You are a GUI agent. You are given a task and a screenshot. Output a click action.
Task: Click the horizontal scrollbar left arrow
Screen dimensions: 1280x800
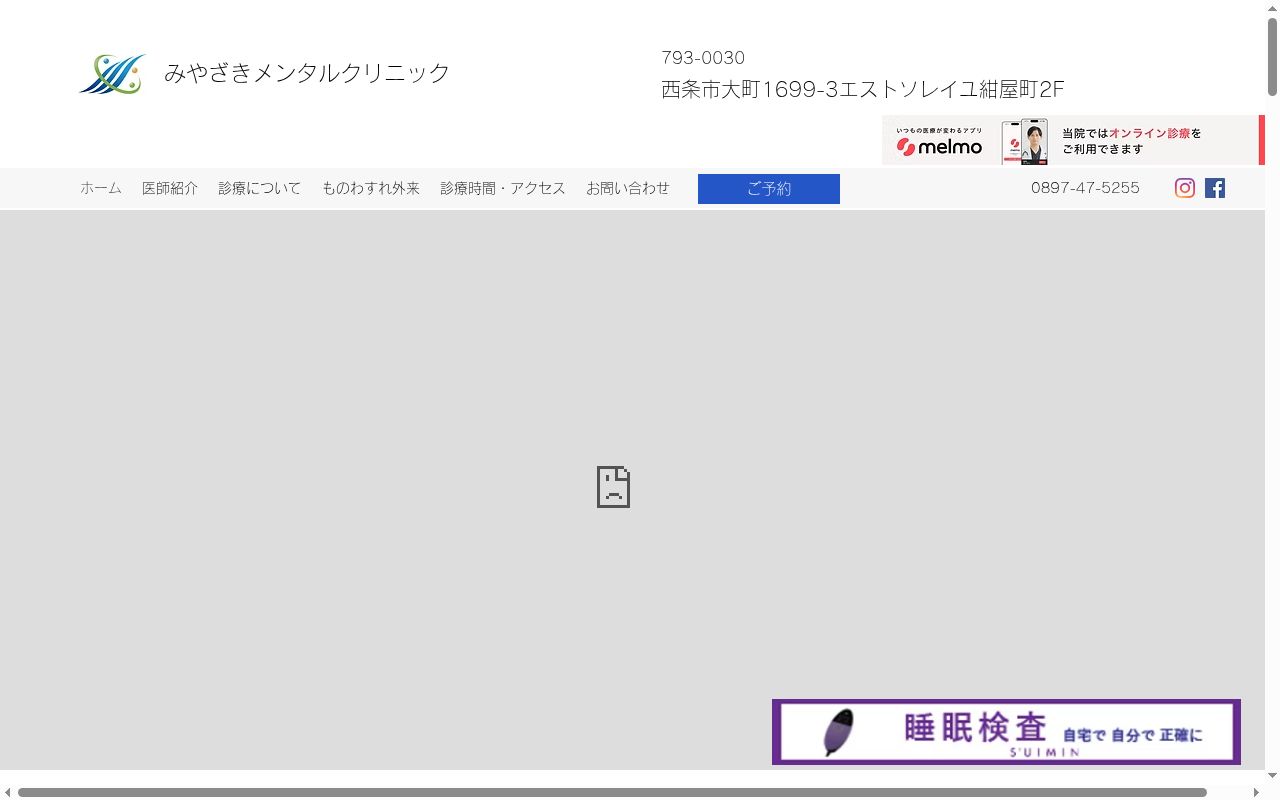[8, 792]
